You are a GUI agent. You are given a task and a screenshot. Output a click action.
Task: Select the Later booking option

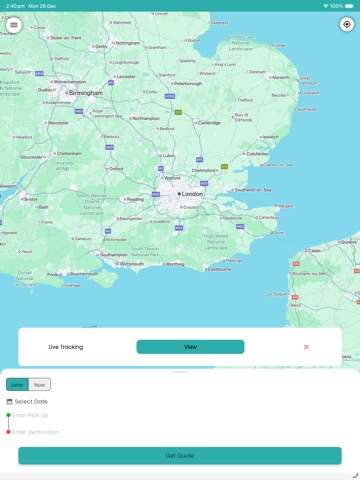pyautogui.click(x=17, y=385)
